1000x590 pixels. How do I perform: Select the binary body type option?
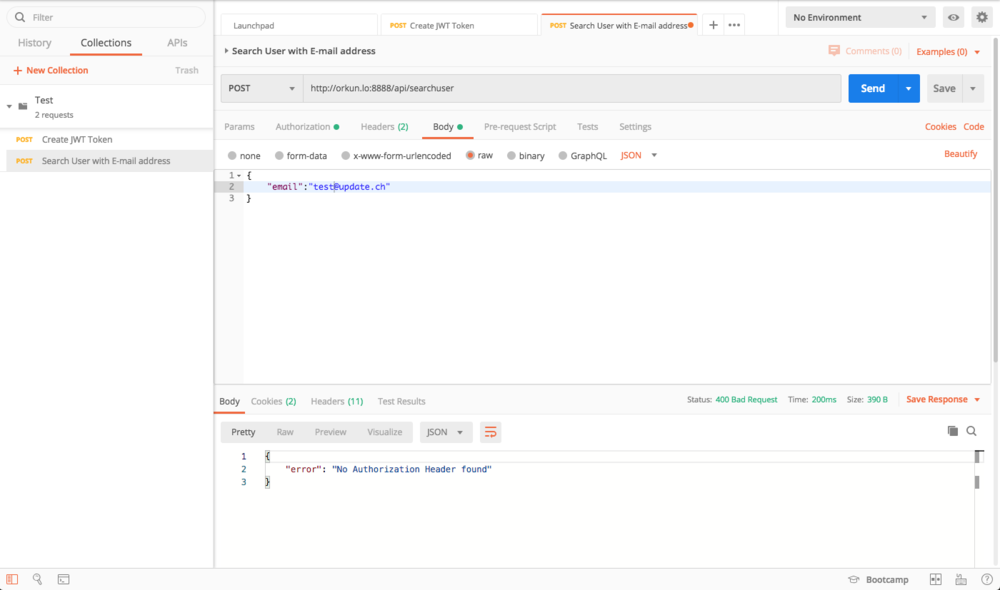[x=512, y=156]
